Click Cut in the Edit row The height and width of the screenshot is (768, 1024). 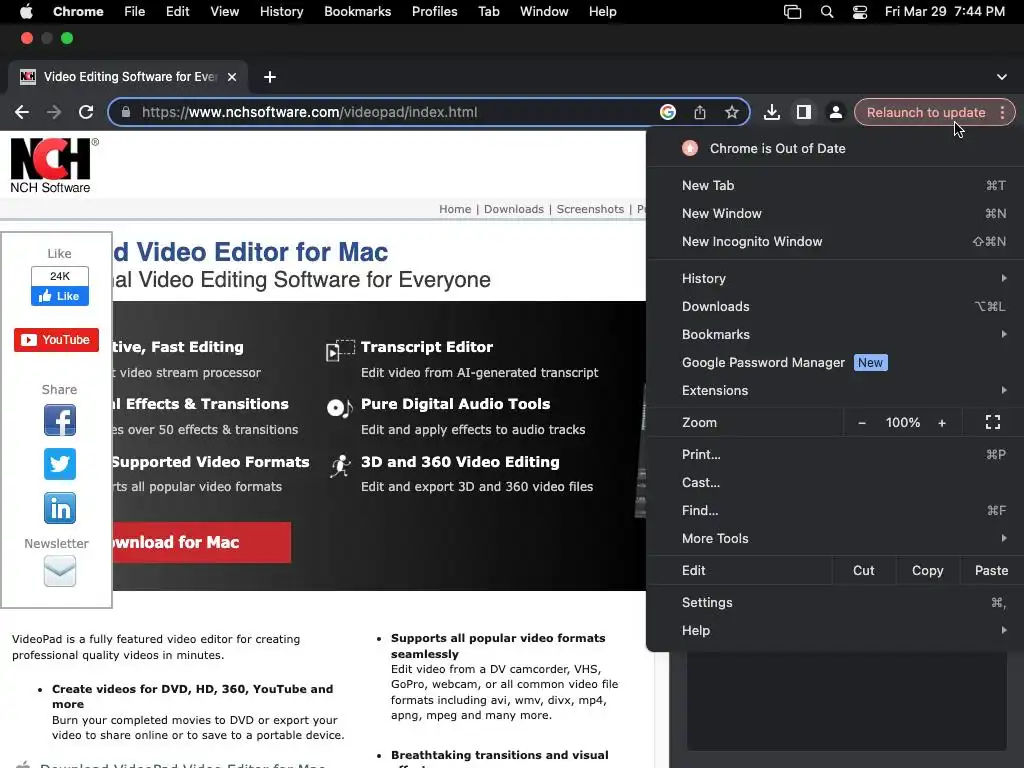click(x=863, y=571)
